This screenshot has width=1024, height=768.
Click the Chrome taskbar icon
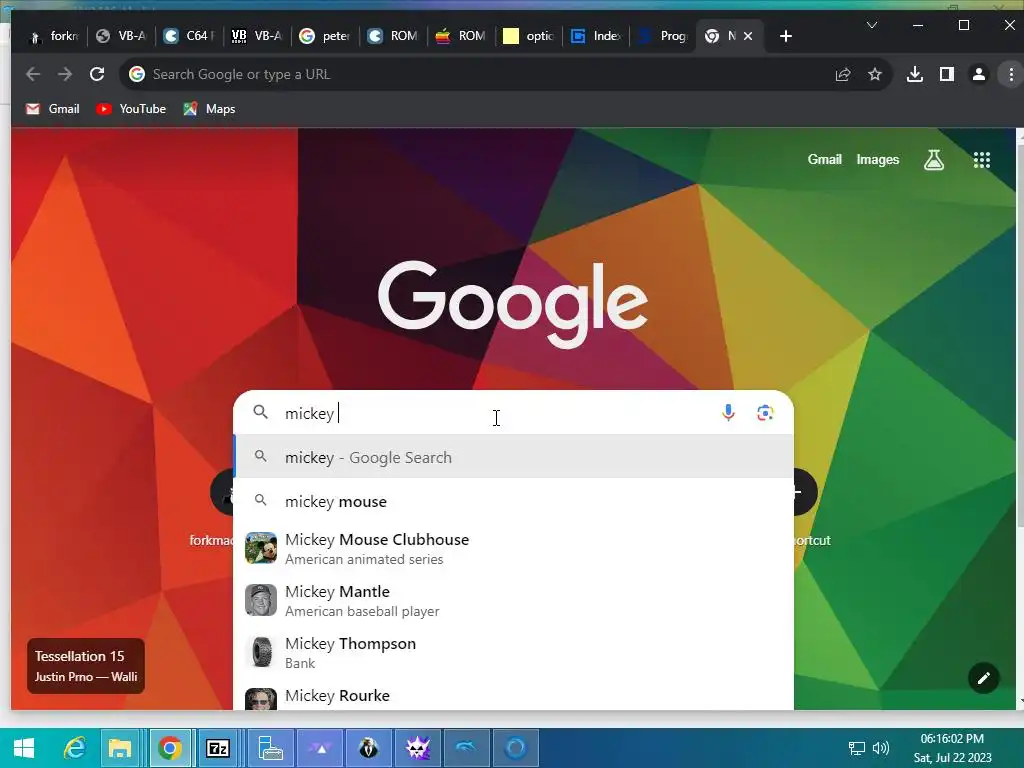click(170, 748)
